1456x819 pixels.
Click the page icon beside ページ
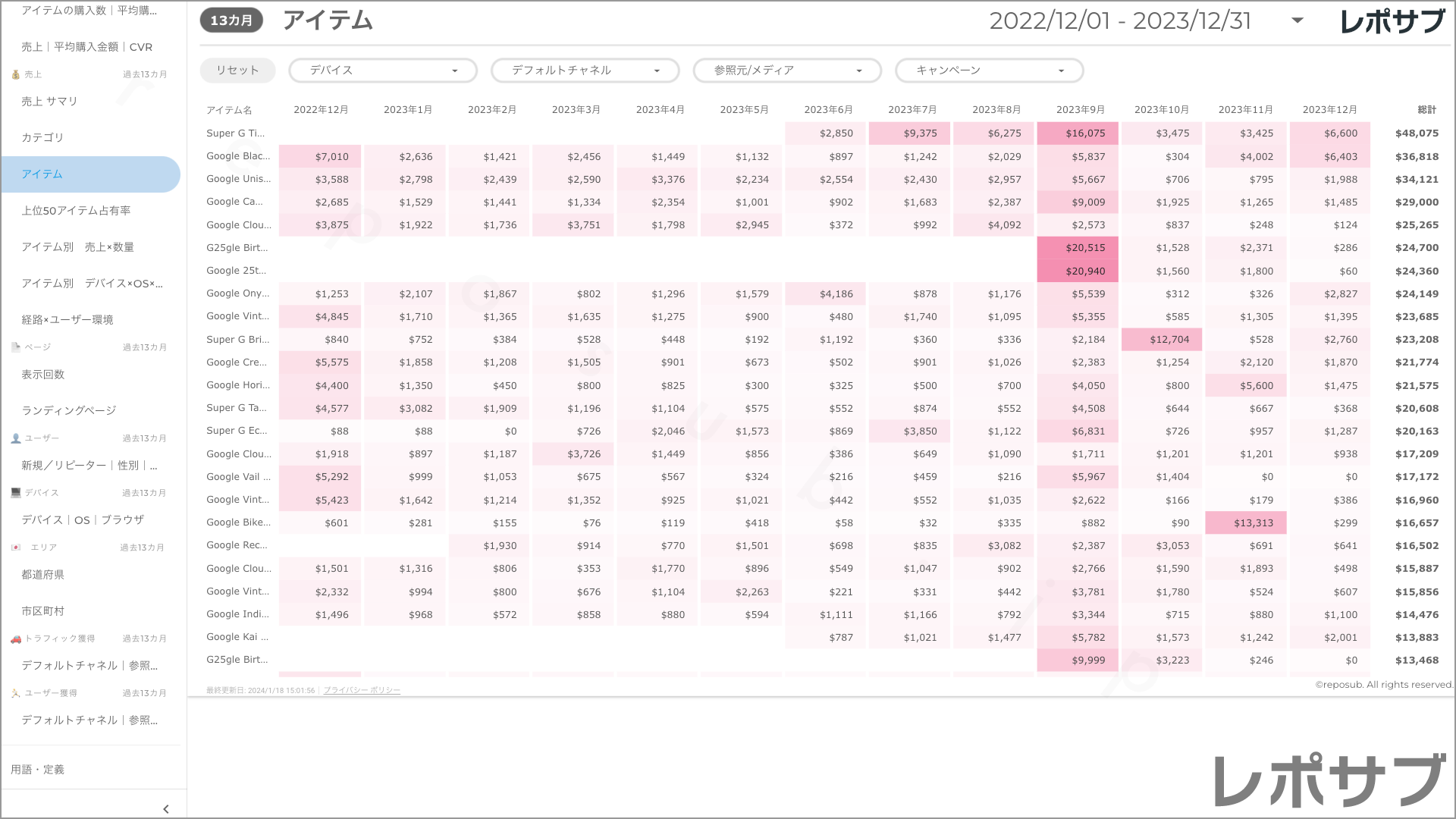point(15,347)
